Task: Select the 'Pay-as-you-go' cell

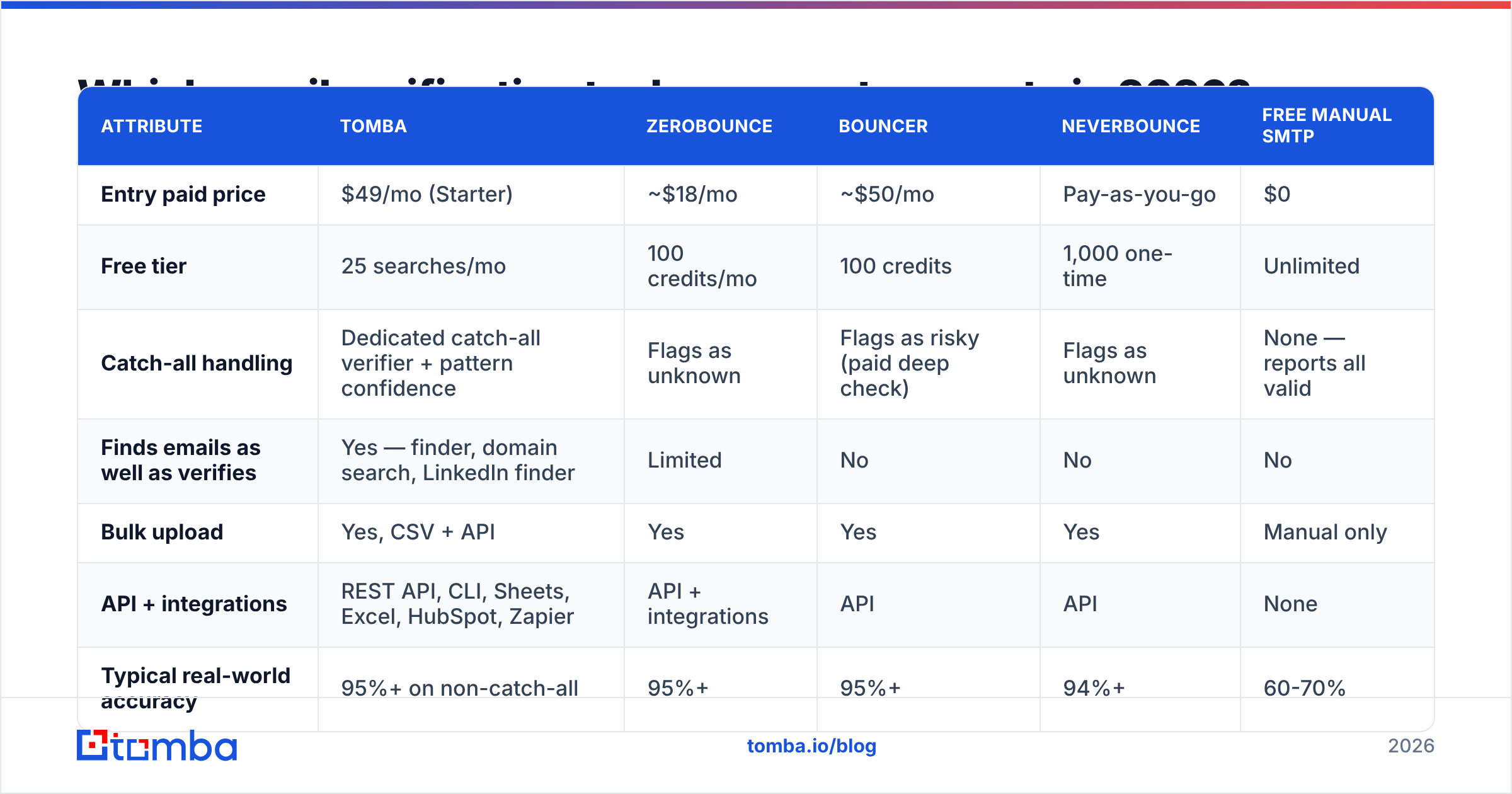Action: tap(1139, 194)
